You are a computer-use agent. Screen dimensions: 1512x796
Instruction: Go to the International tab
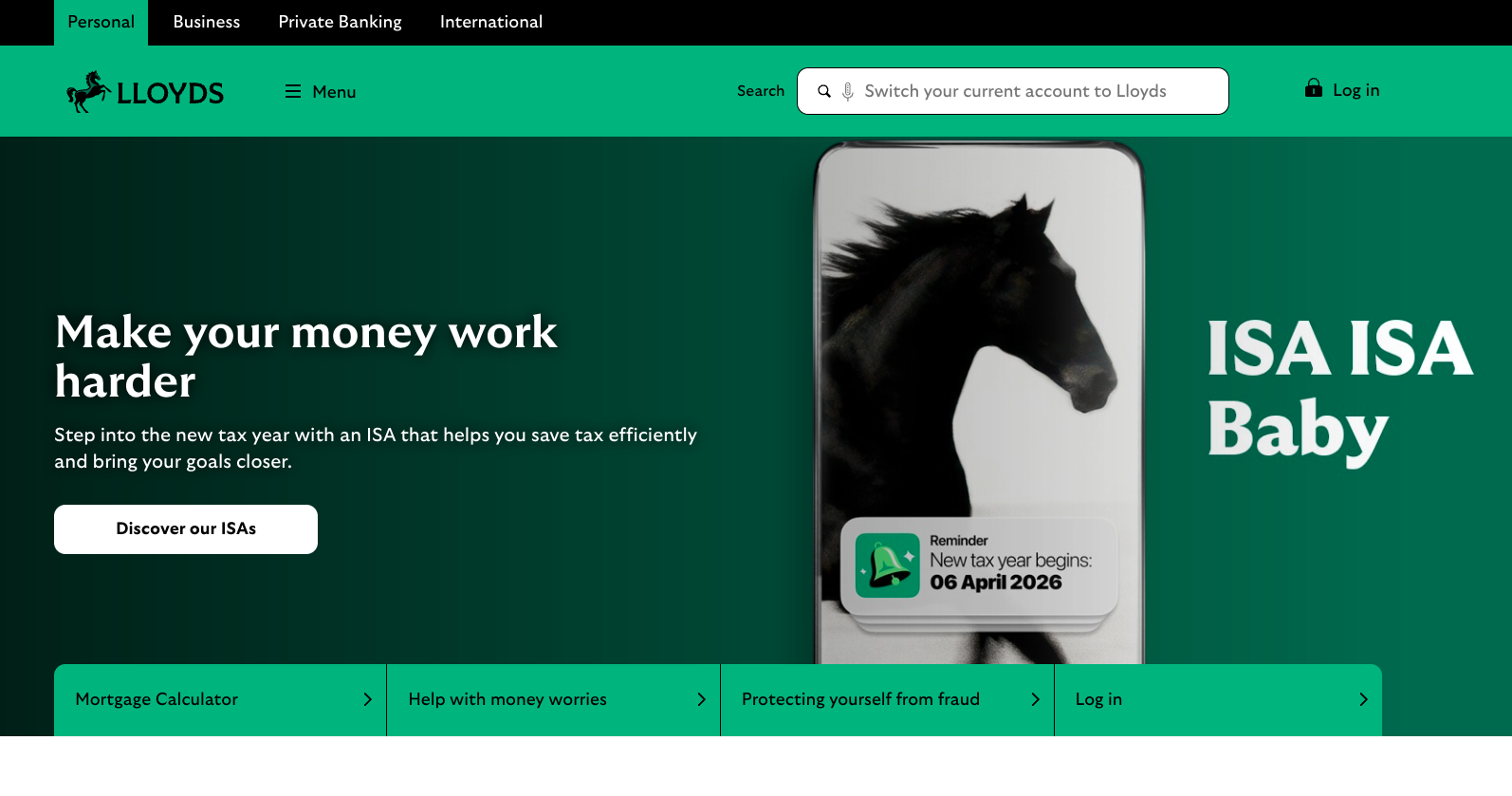pos(491,22)
